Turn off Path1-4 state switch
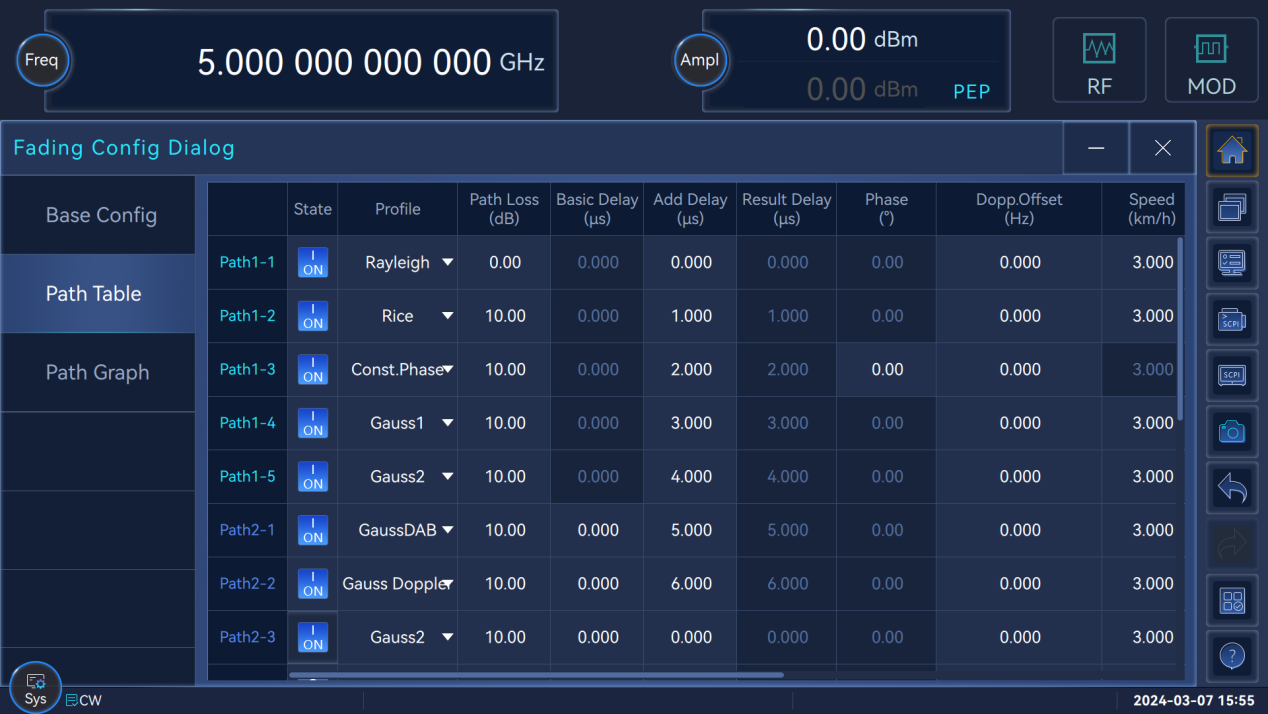 [313, 423]
